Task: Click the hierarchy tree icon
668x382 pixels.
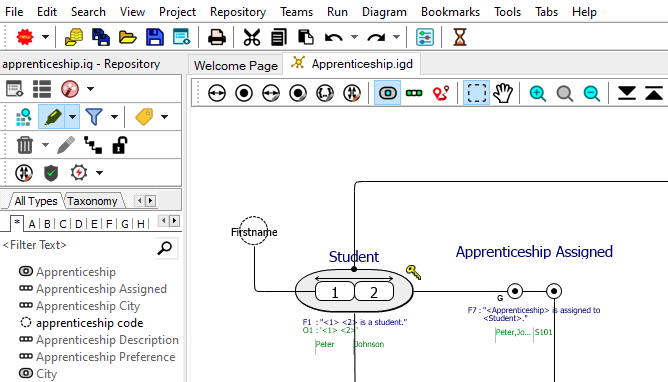Action: pos(93,145)
